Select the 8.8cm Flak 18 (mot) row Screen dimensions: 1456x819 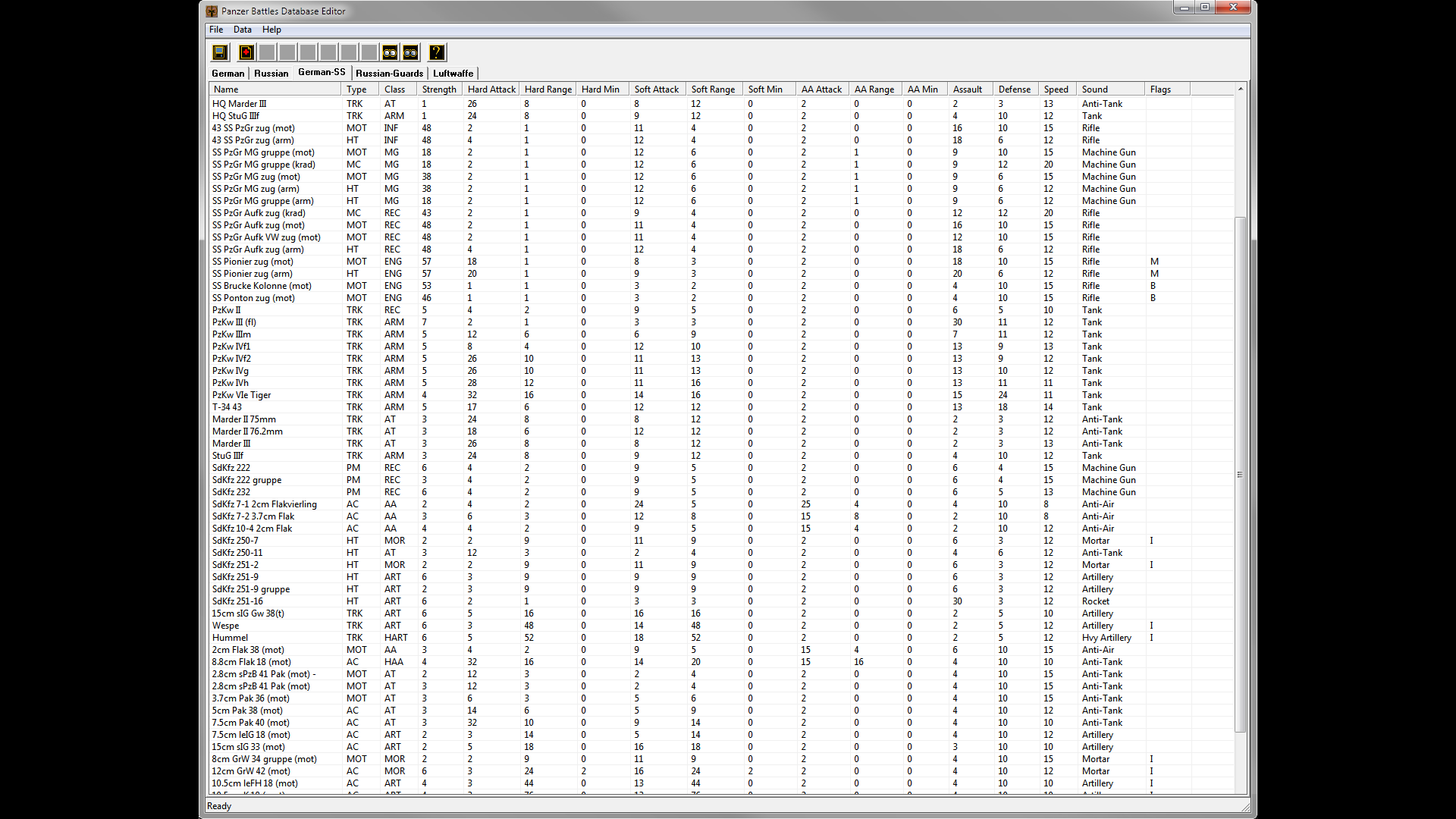click(x=722, y=662)
